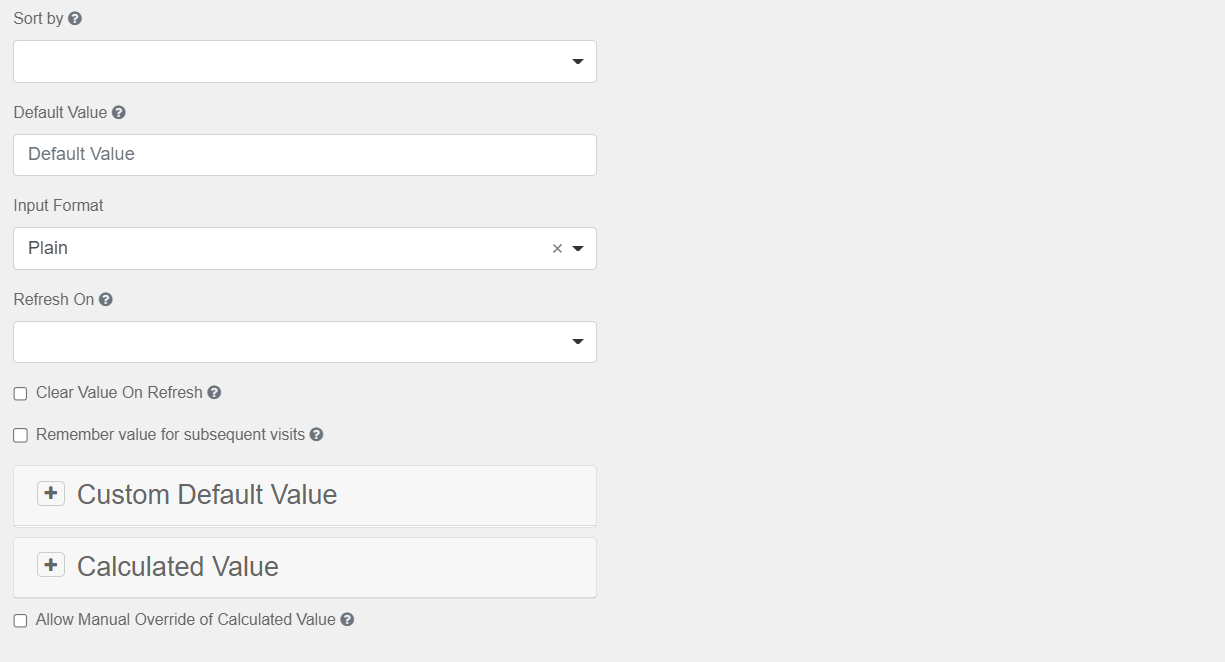Click the help icon after Remember value label
Viewport: 1225px width, 662px height.
tap(317, 434)
